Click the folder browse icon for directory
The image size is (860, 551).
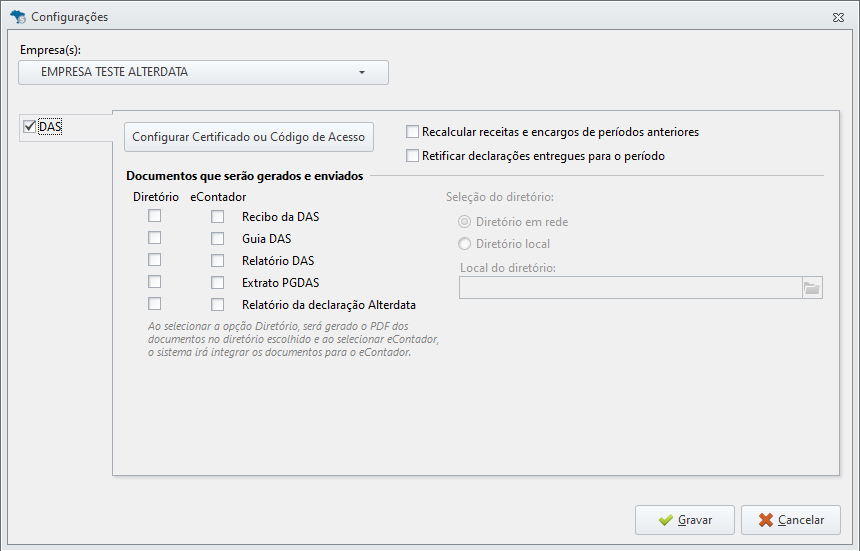pyautogui.click(x=812, y=288)
